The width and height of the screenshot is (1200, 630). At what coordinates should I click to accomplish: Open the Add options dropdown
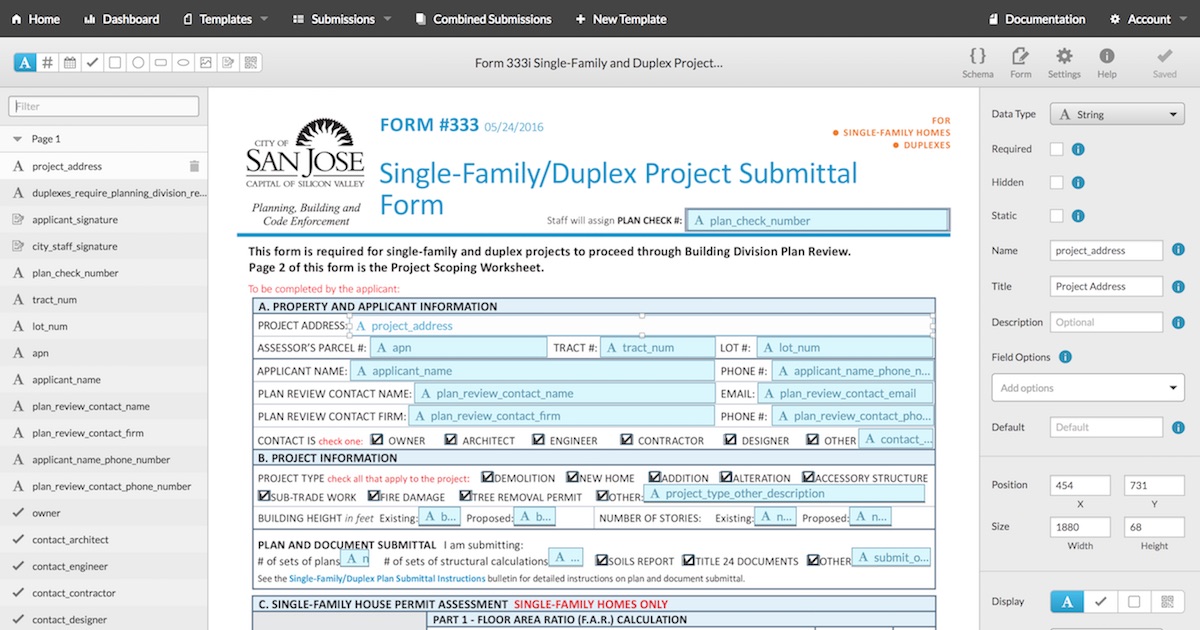(1087, 387)
